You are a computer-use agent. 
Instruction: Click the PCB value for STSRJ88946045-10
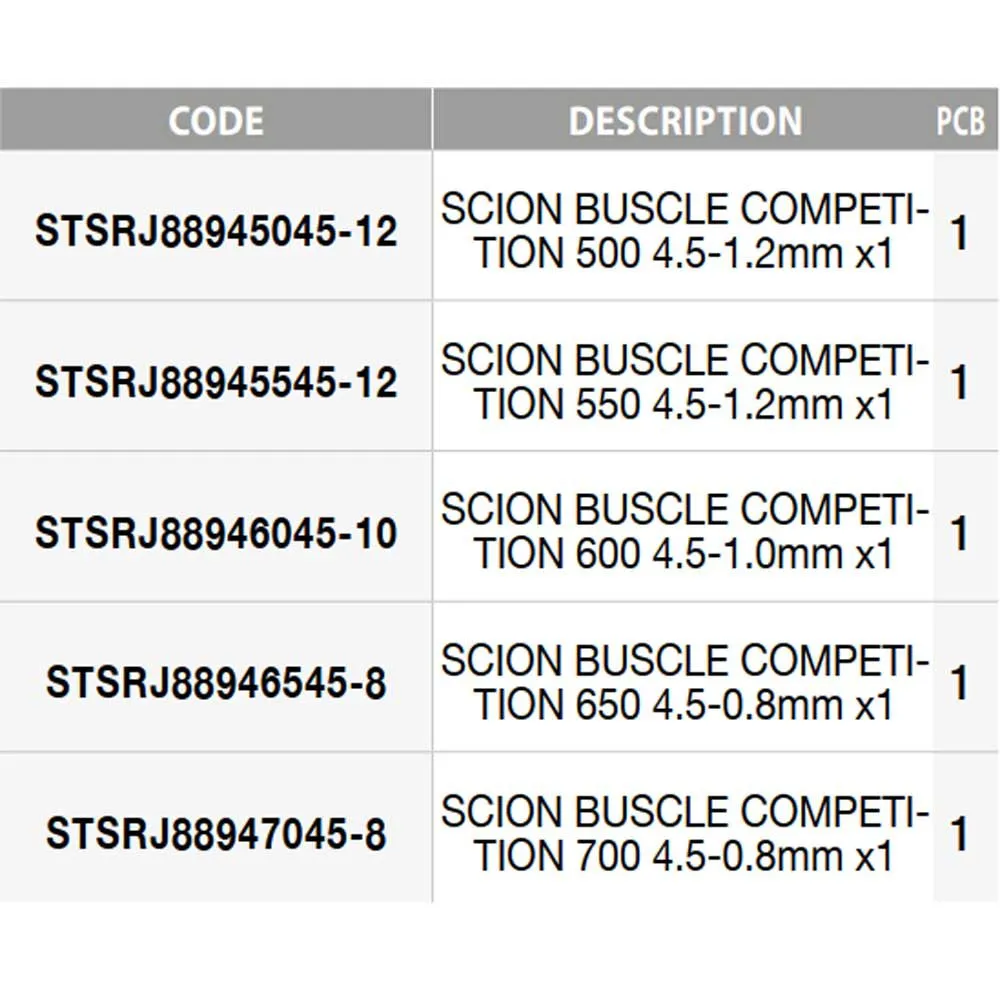pyautogui.click(x=960, y=534)
